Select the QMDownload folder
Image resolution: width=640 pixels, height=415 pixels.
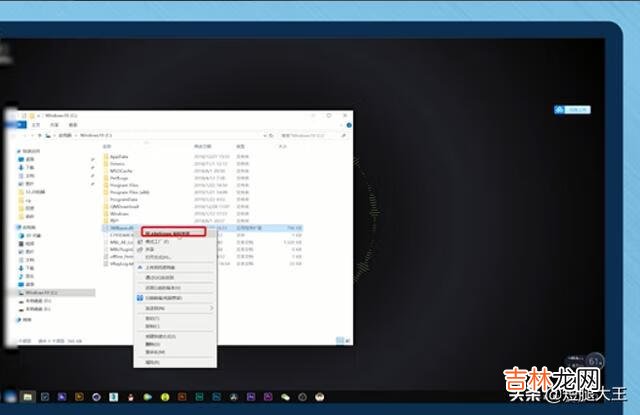(124, 206)
